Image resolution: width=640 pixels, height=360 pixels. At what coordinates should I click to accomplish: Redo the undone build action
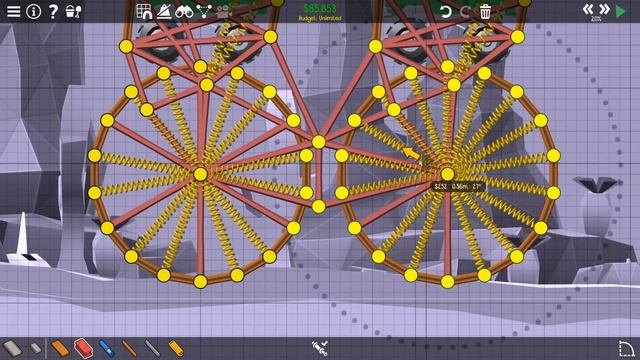point(465,11)
